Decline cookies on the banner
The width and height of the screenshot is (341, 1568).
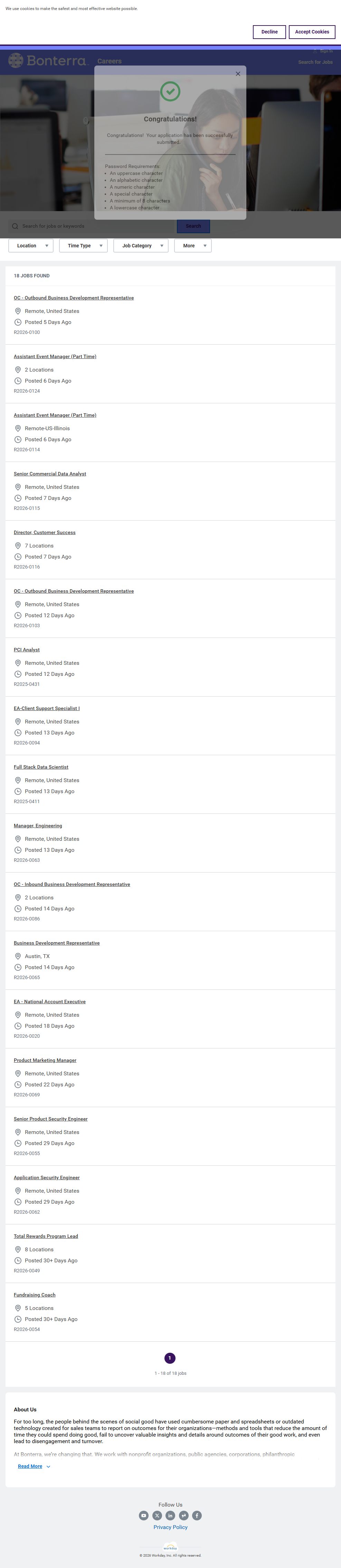[269, 32]
